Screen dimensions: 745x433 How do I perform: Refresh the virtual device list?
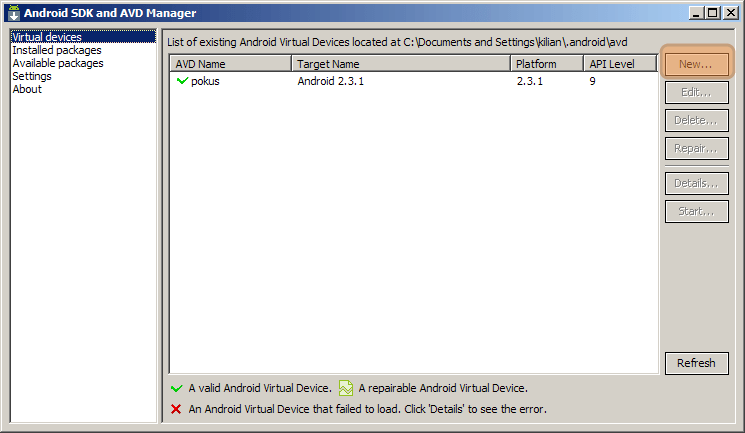[x=697, y=363]
